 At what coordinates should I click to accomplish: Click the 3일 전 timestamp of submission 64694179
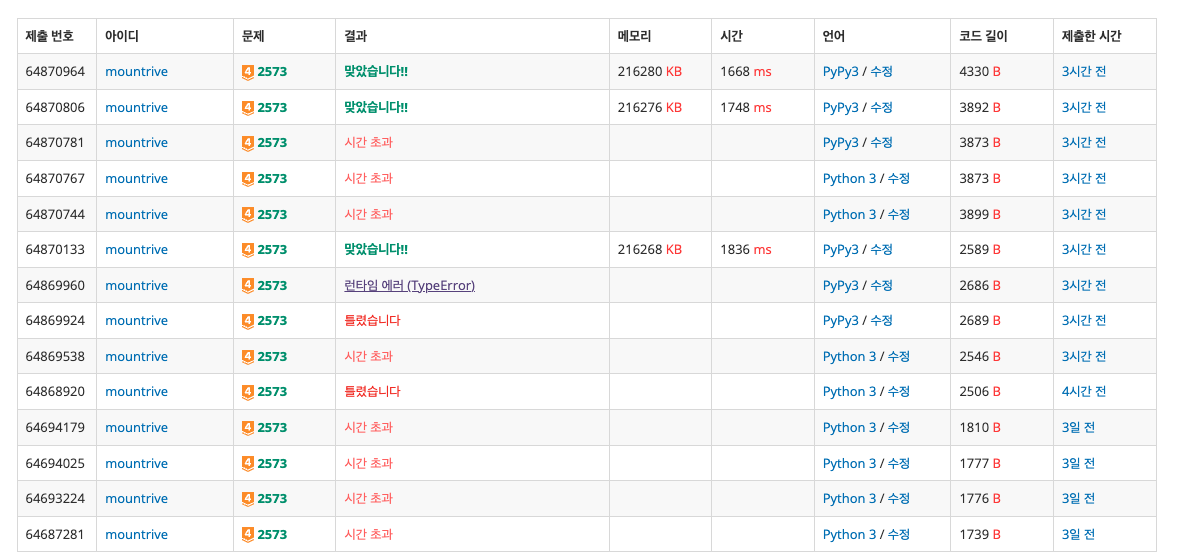point(1078,428)
